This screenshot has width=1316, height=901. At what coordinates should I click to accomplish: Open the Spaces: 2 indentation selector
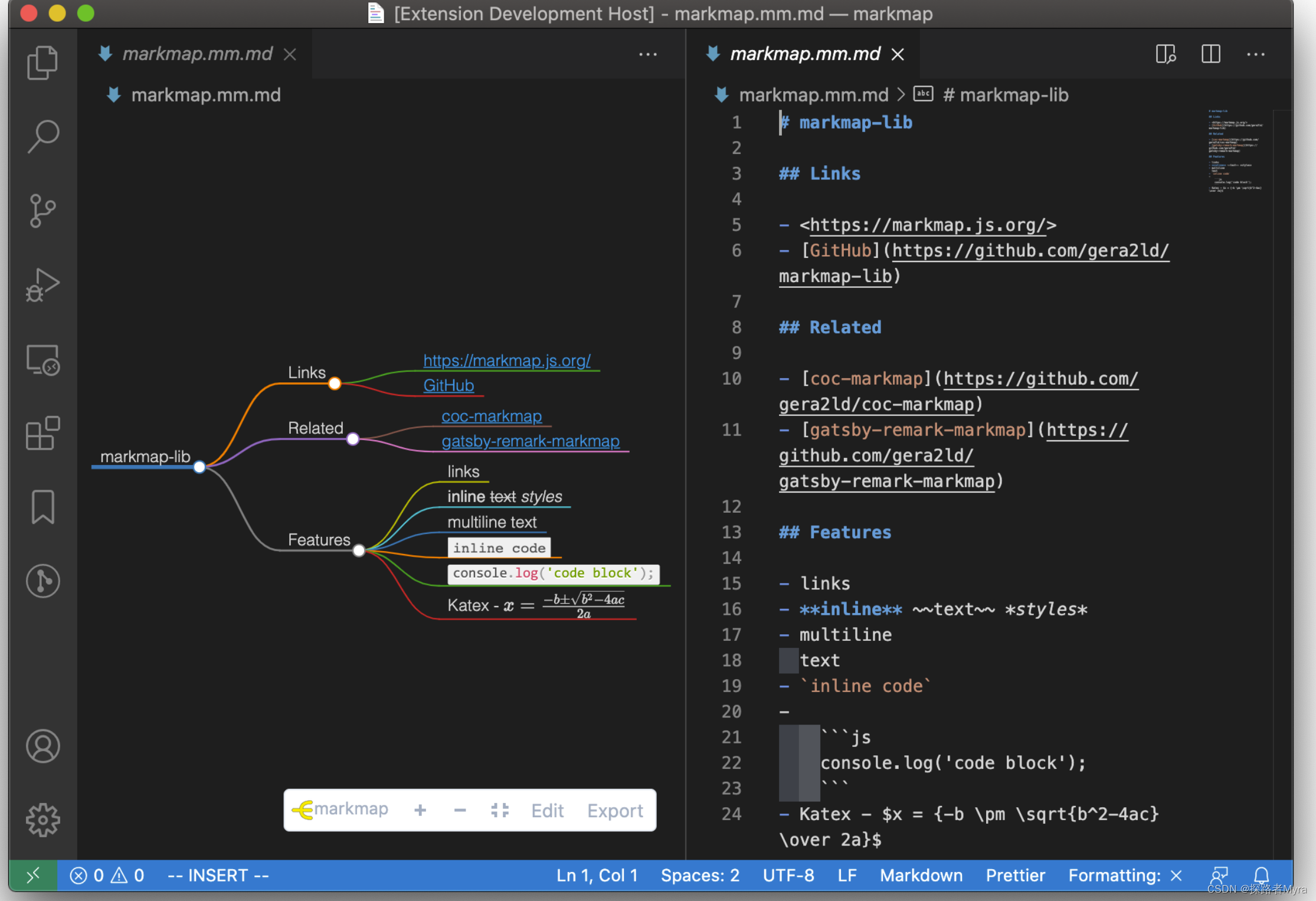(699, 875)
